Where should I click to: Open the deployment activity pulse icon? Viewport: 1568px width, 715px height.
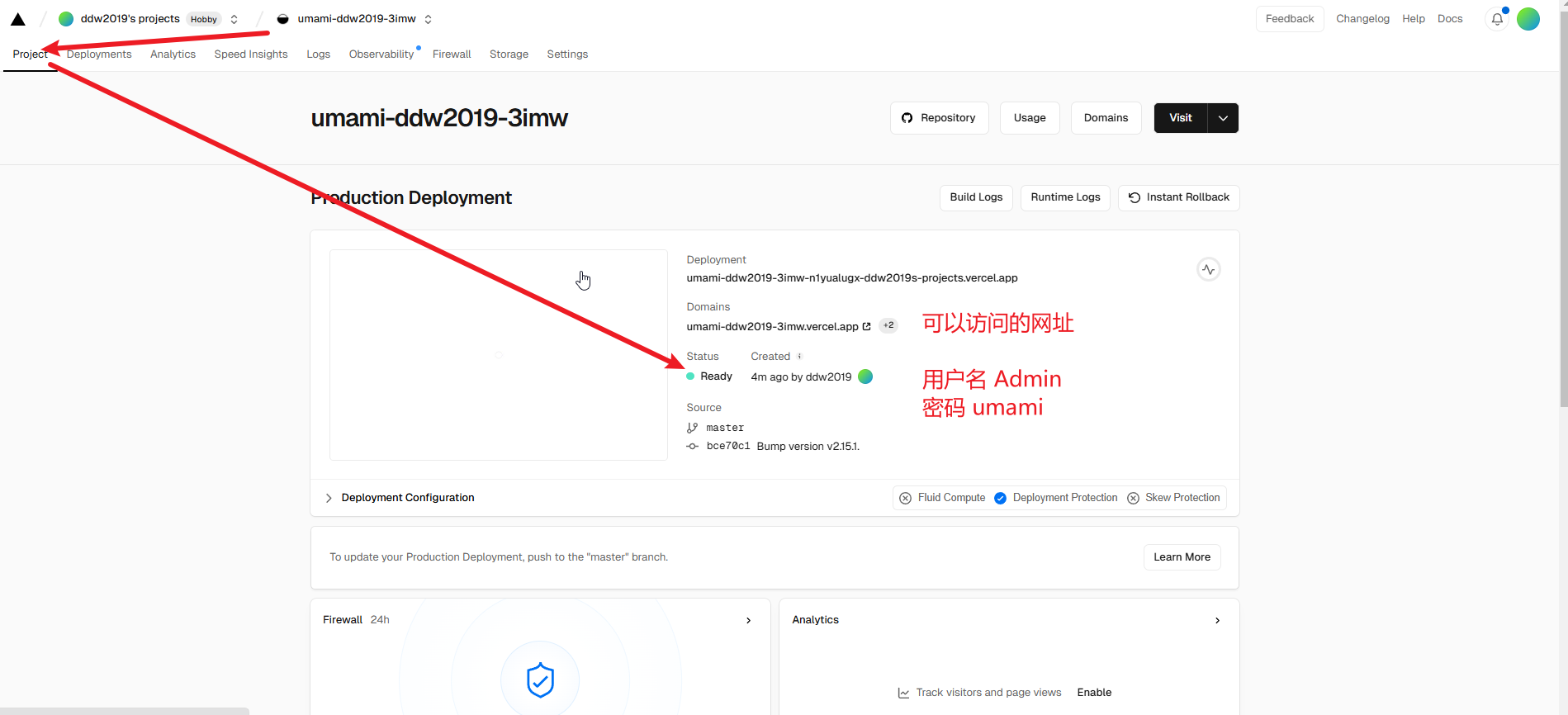point(1209,269)
